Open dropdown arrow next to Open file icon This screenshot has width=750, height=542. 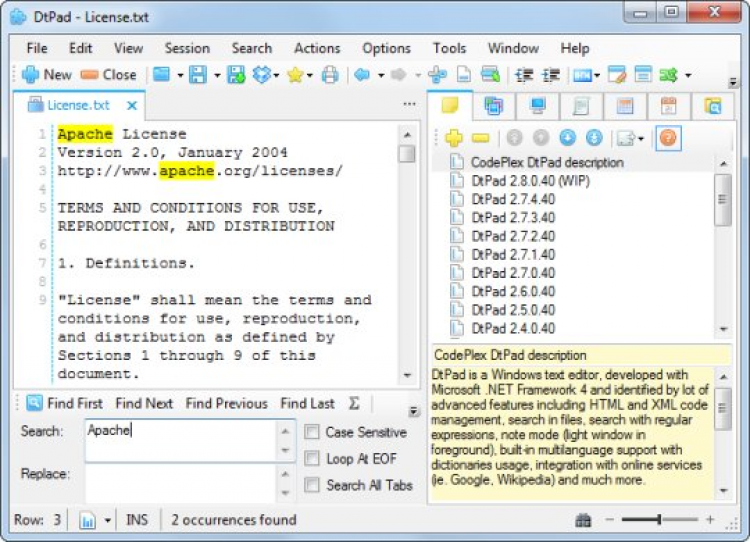click(180, 75)
